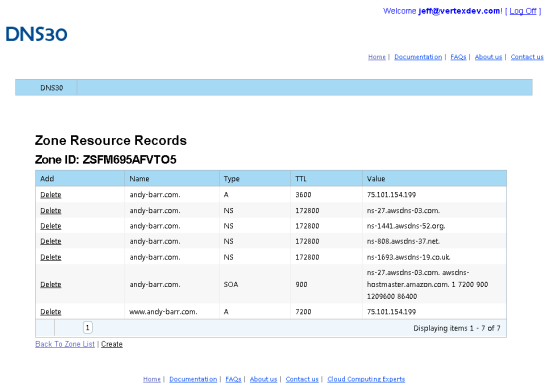Image resolution: width=550 pixels, height=388 pixels.
Task: Open the Cloud Computing Experts link
Action: pyautogui.click(x=366, y=379)
